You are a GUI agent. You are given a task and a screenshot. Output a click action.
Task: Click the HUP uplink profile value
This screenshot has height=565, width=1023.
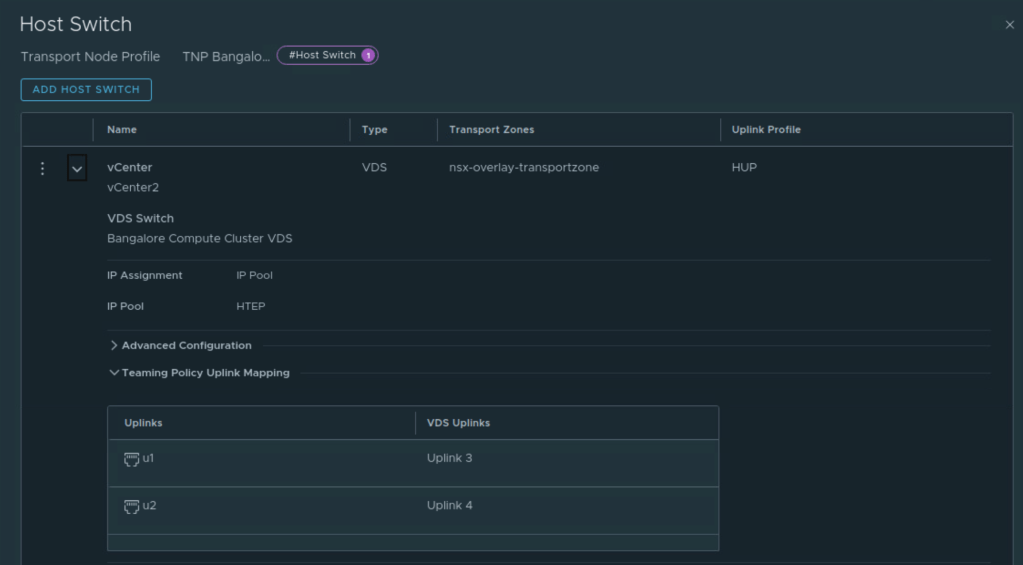[x=744, y=168]
